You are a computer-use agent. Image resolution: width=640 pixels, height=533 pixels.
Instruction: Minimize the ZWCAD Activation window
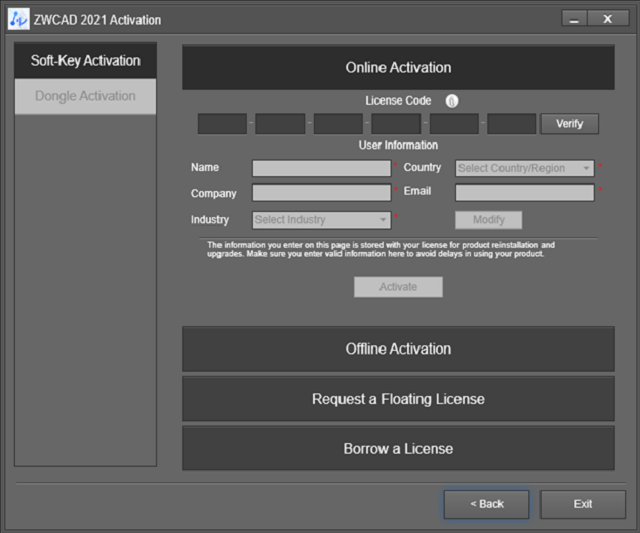pyautogui.click(x=574, y=18)
